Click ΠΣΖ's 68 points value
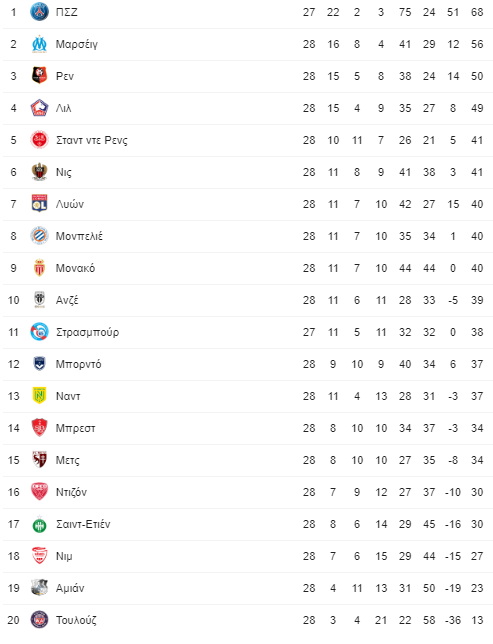The width and height of the screenshot is (493, 644). coord(477,12)
